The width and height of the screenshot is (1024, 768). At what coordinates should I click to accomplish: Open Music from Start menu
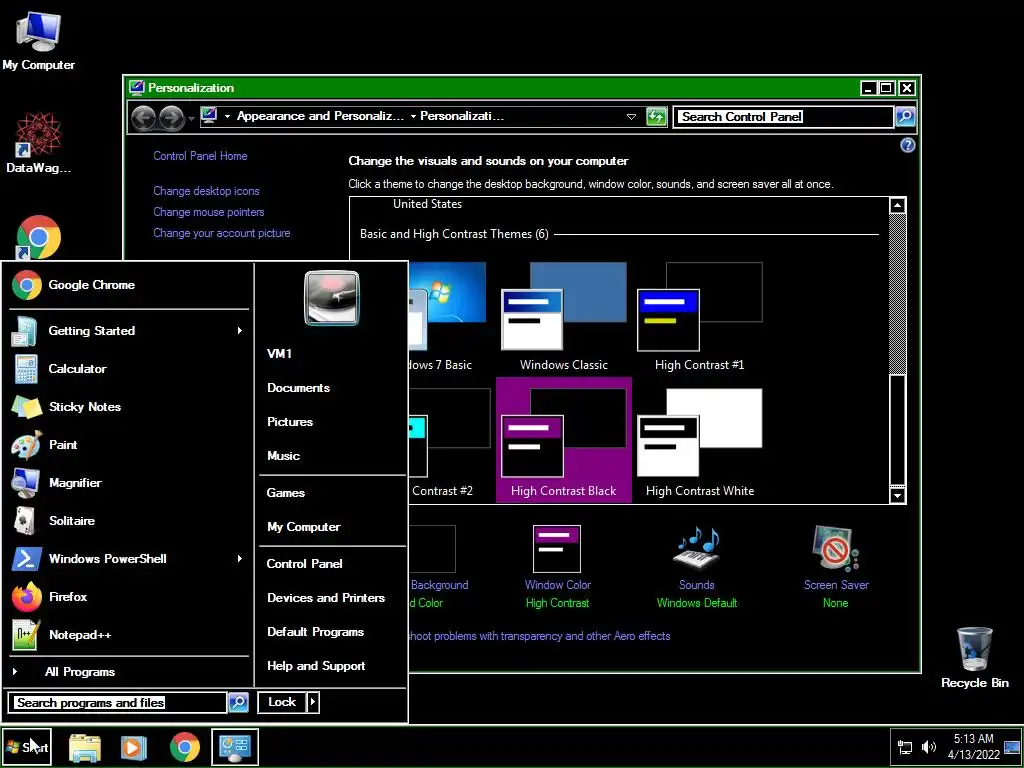[283, 456]
